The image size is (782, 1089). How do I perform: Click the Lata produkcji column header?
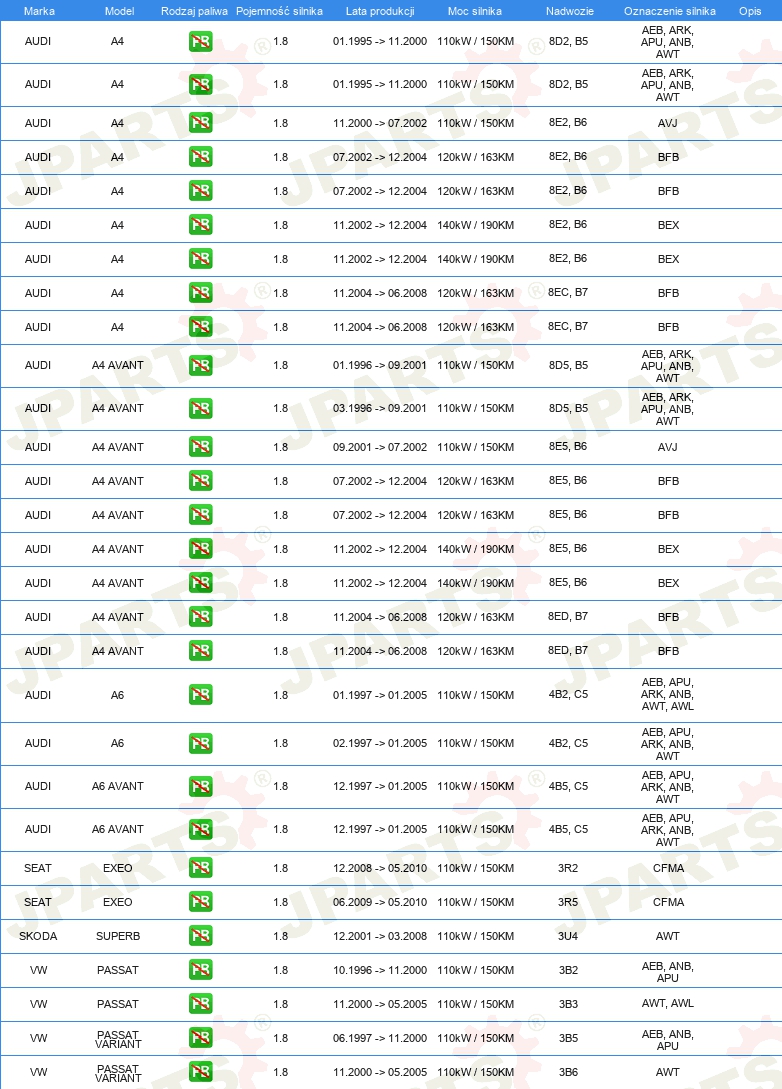(380, 11)
